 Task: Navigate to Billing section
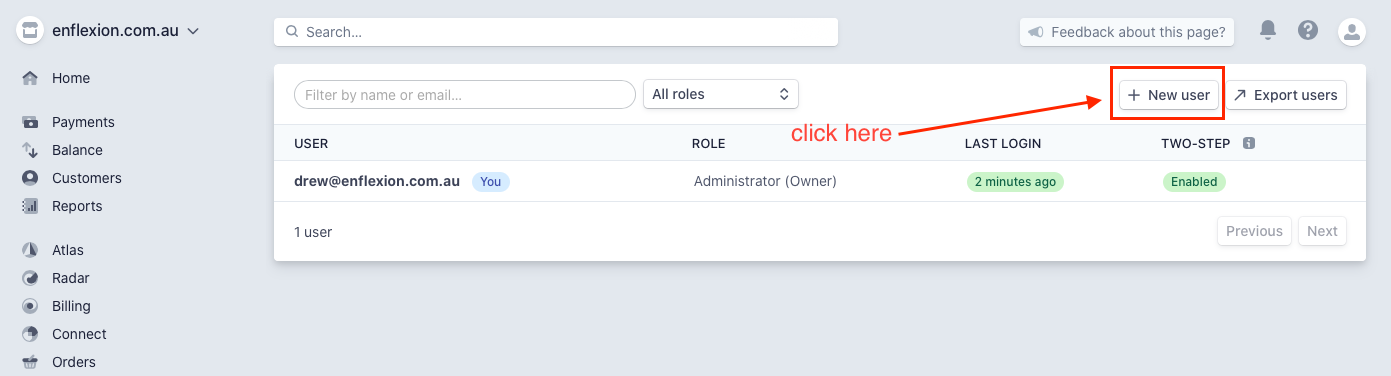[x=71, y=306]
